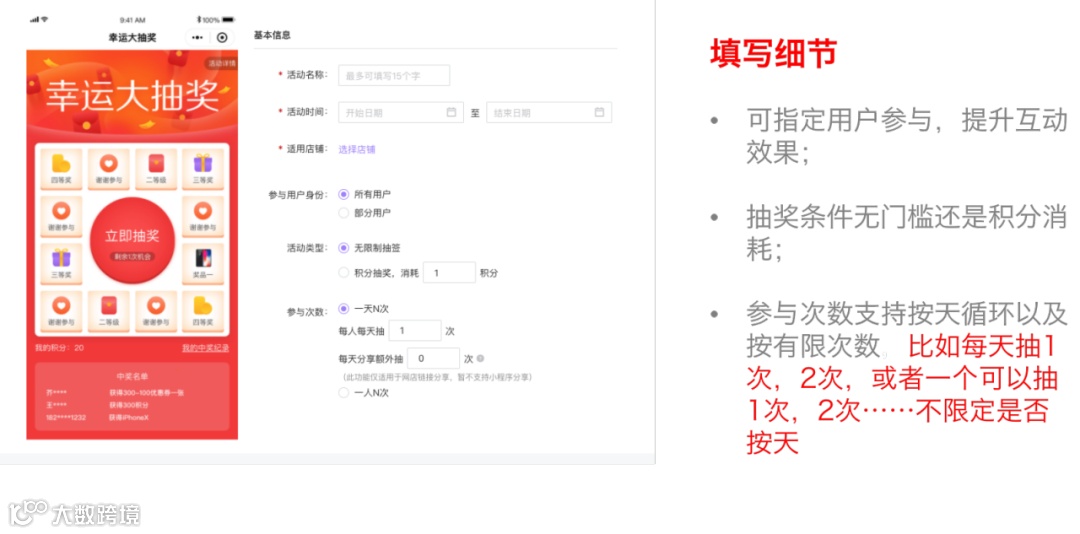The image size is (1080, 534).
Task: Click 我的积分: 20 text
Action: [59, 348]
